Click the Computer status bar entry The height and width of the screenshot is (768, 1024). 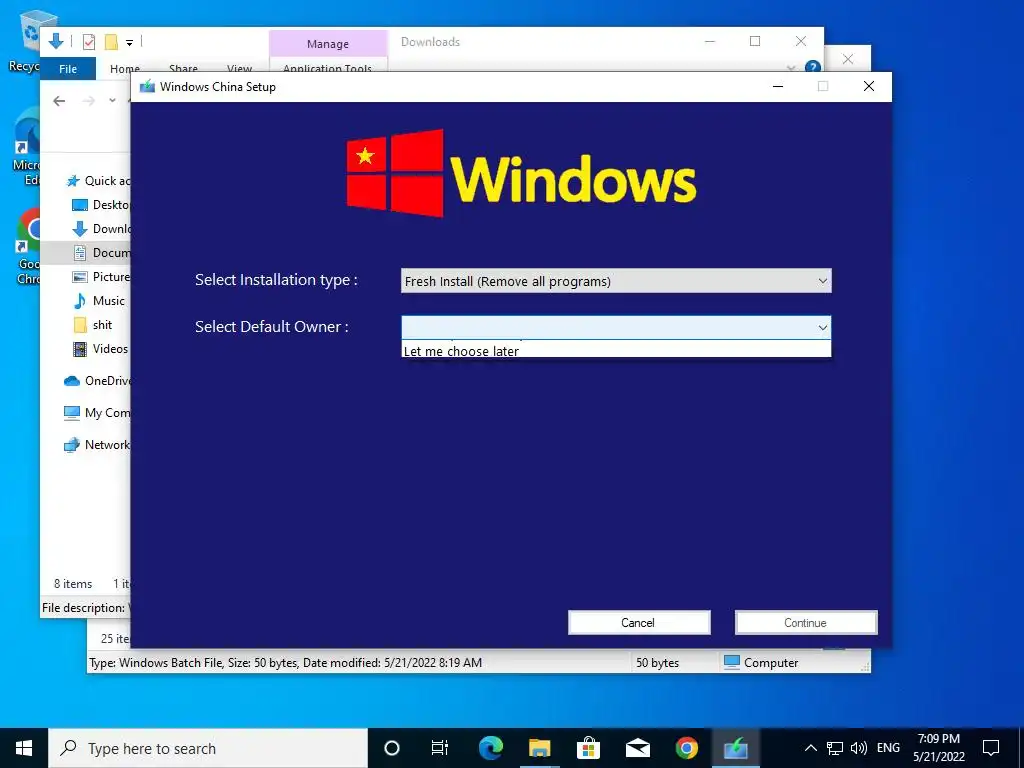coord(761,662)
